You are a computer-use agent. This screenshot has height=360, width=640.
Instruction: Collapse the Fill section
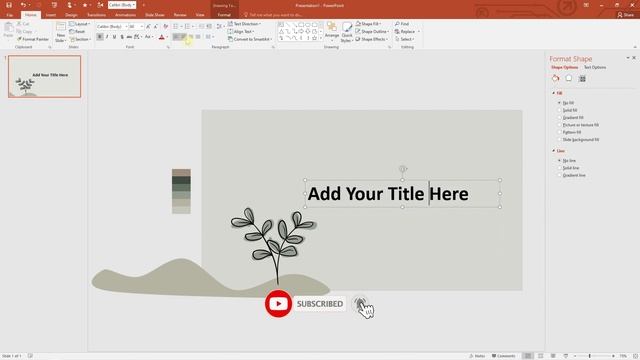pos(554,93)
